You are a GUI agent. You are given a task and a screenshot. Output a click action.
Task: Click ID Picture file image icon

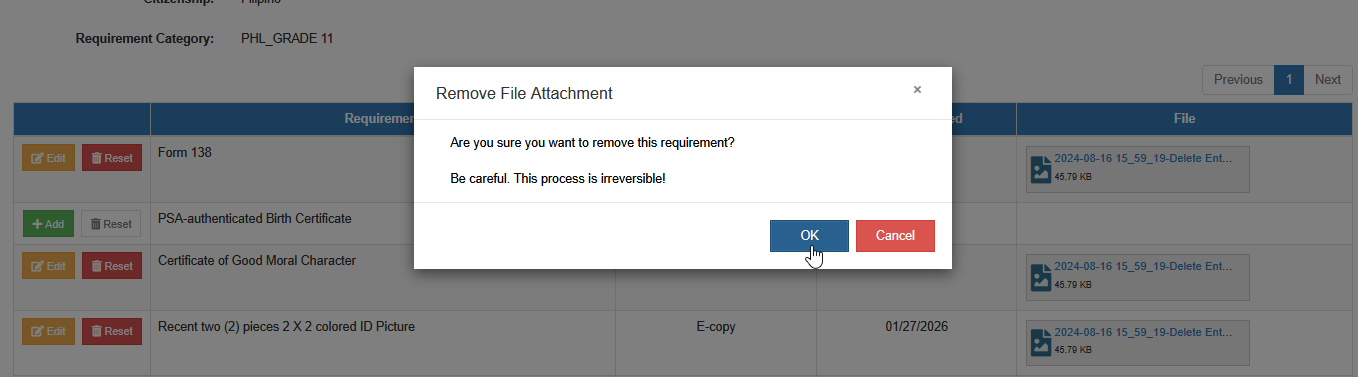tap(1040, 343)
